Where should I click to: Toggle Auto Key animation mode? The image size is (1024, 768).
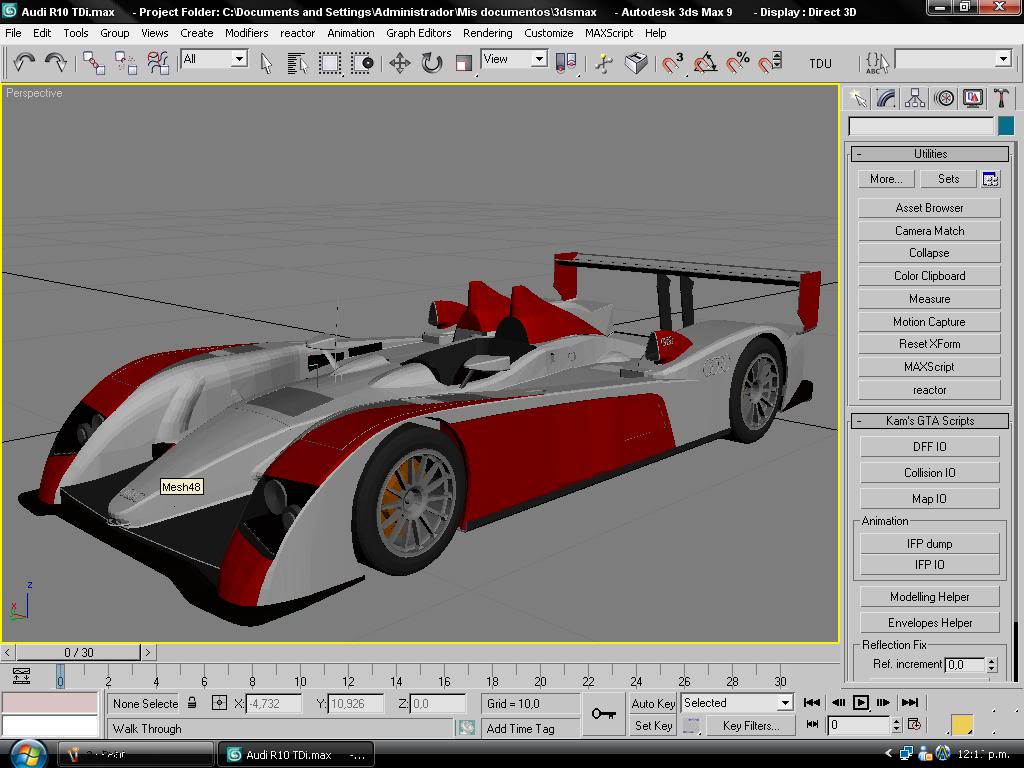pos(653,703)
